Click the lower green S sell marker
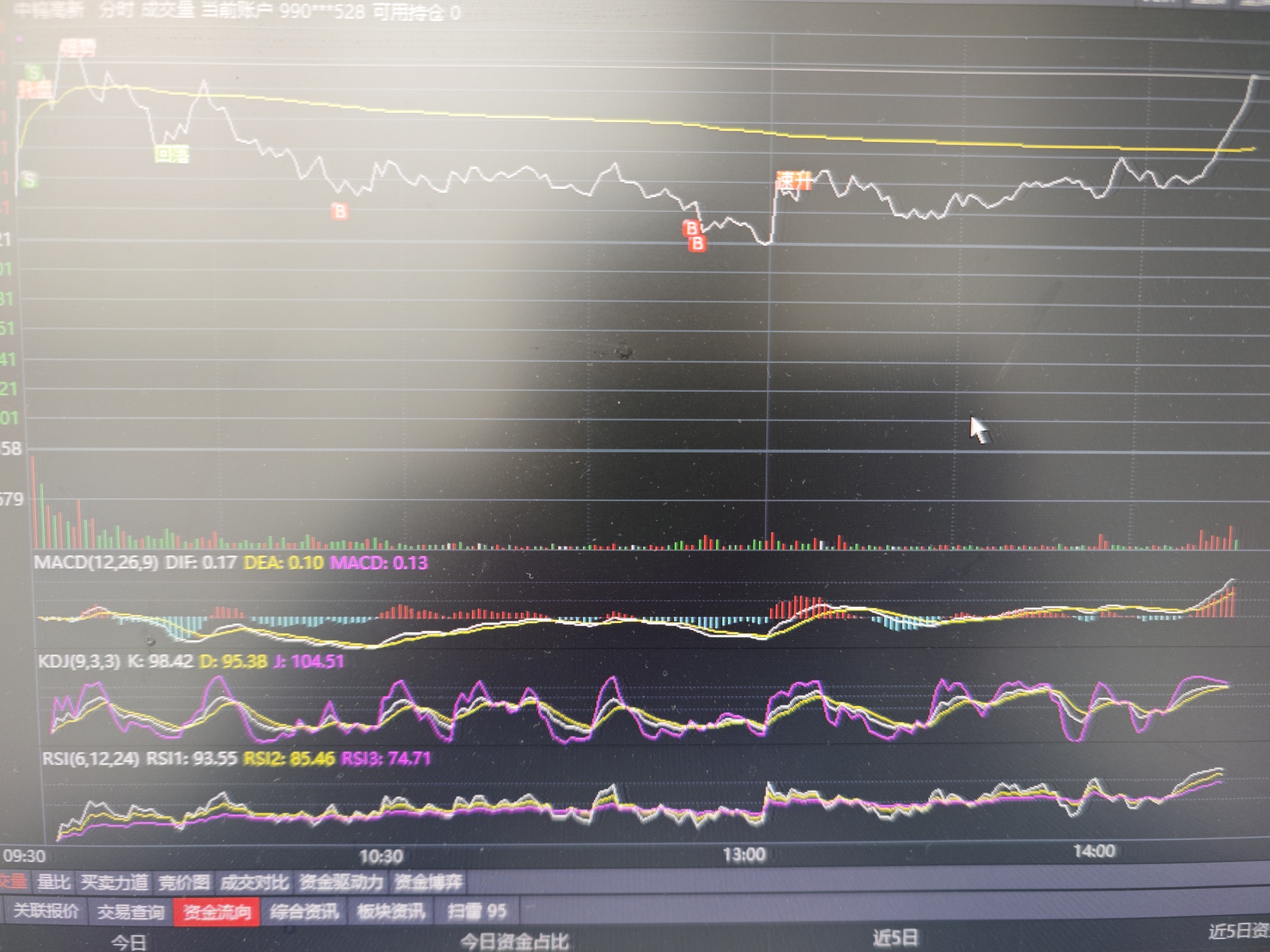 [29, 180]
